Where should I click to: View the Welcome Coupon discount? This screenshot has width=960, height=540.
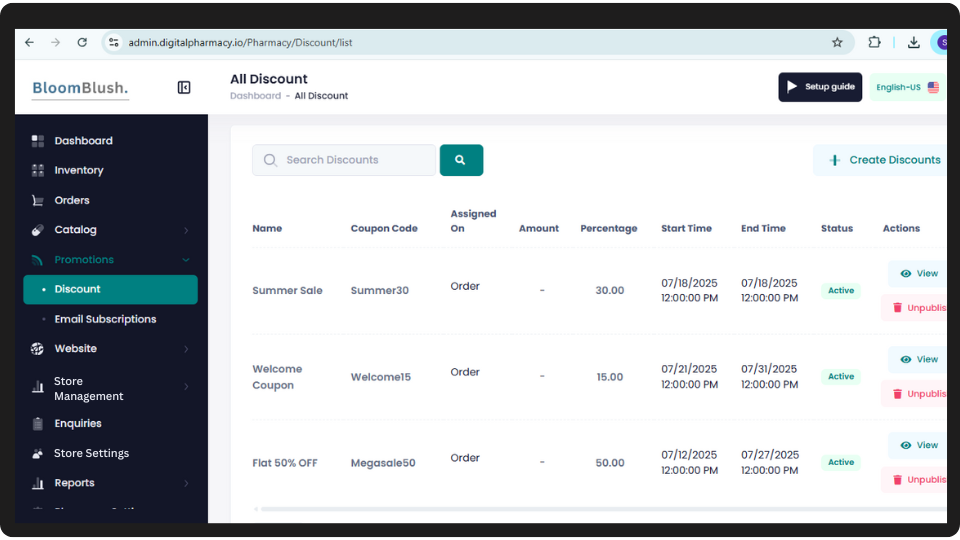918,359
